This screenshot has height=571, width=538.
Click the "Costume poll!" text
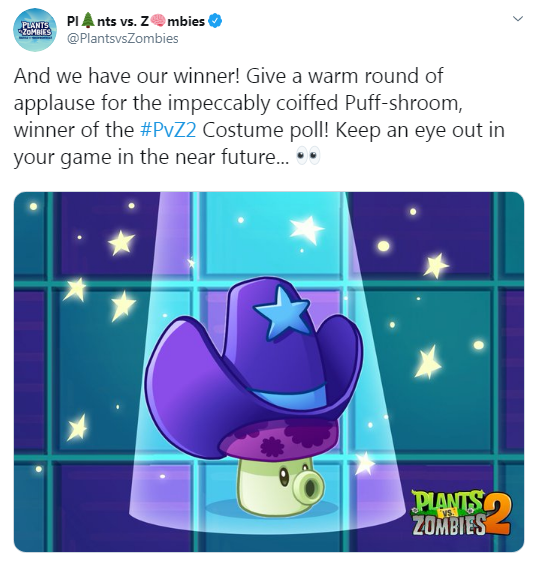pos(266,130)
